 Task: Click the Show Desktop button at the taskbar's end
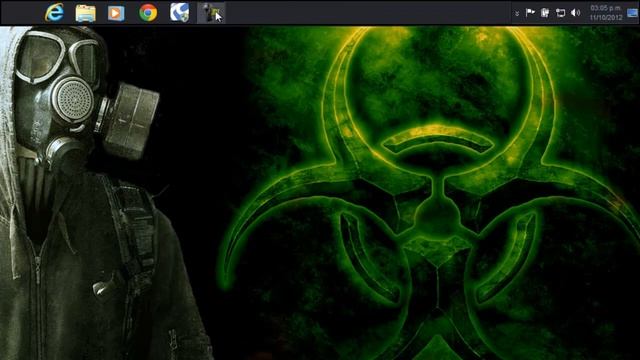coord(632,13)
